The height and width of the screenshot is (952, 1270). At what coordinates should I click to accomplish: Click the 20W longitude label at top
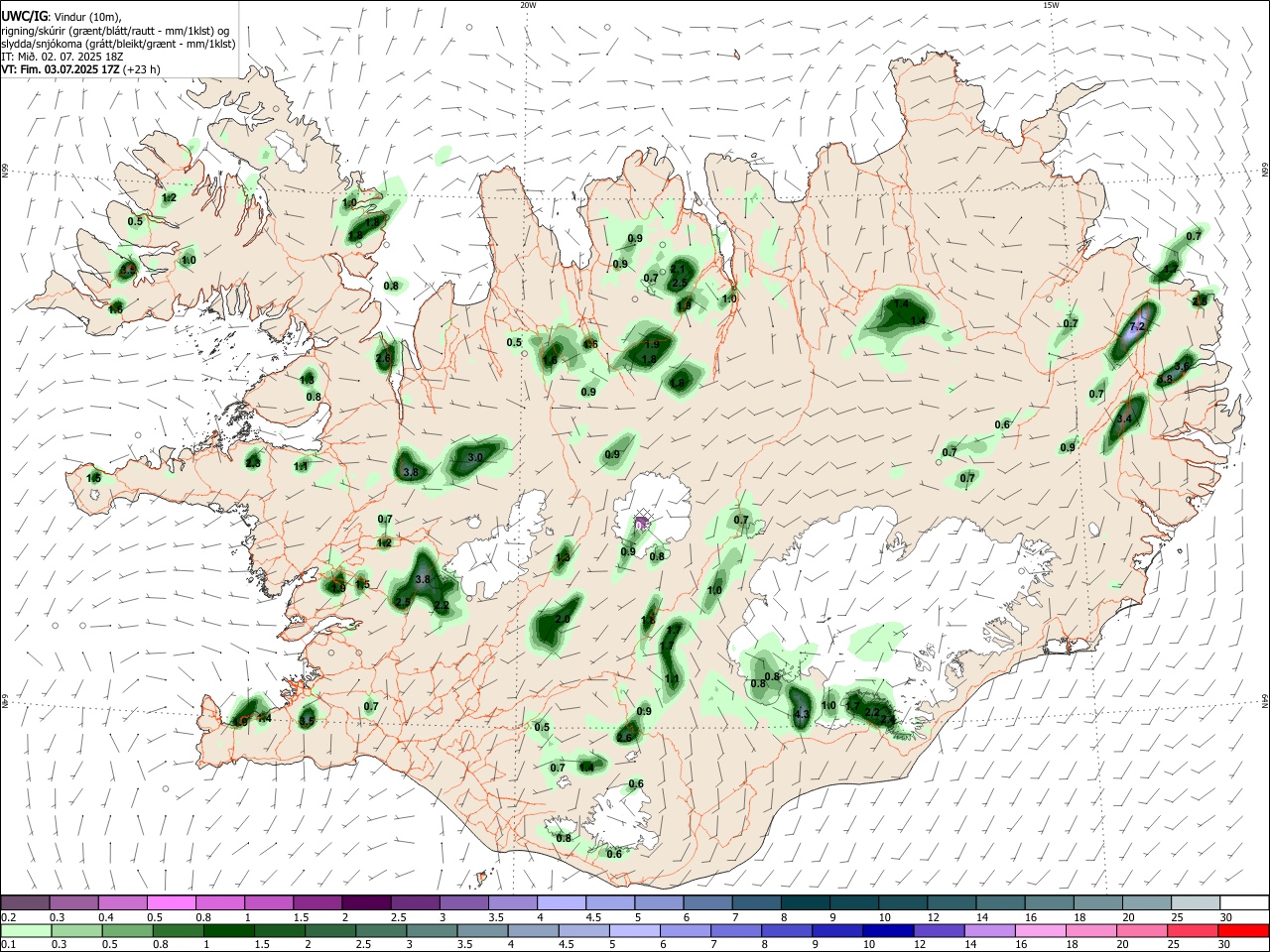(528, 5)
